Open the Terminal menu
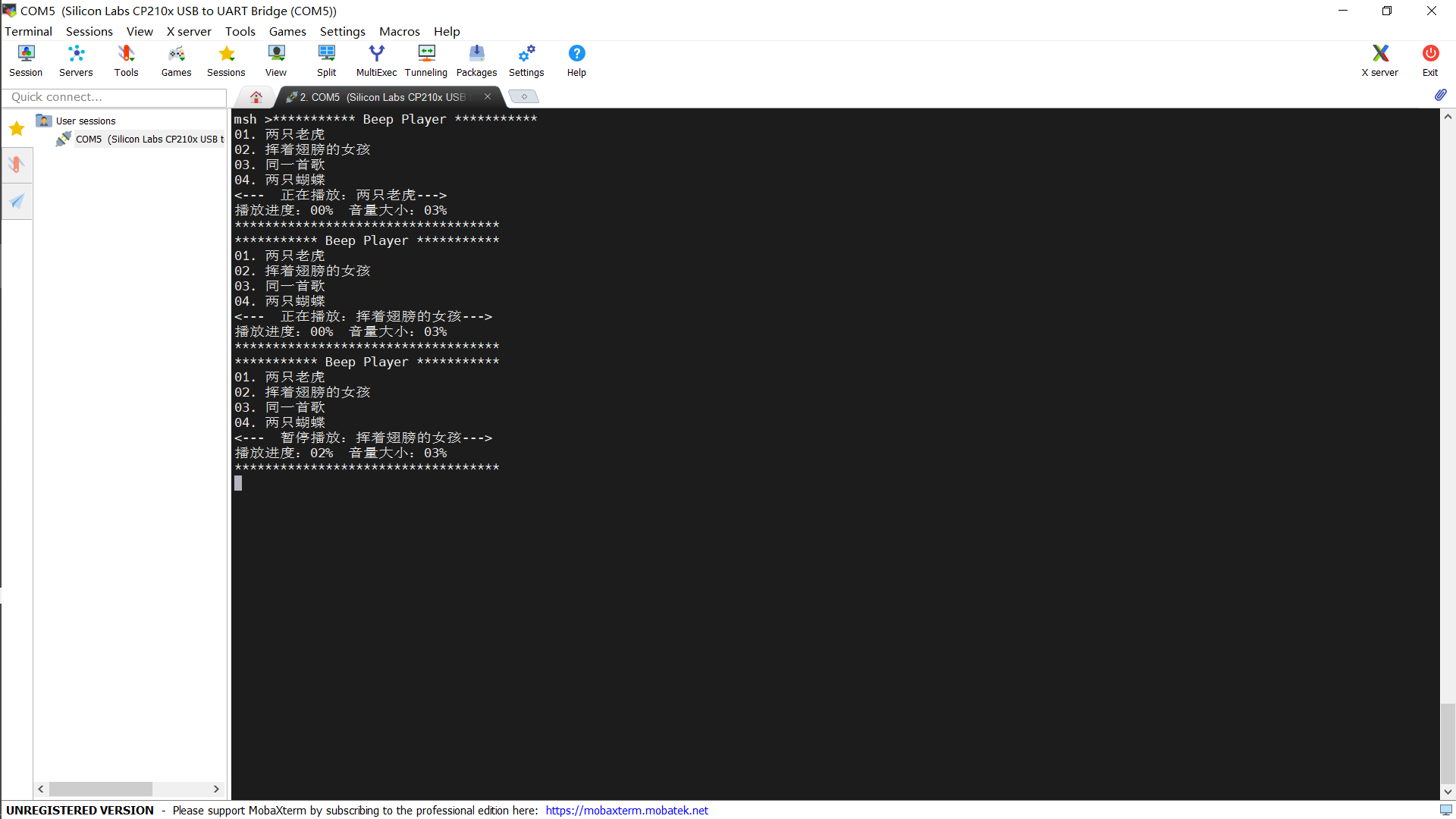The height and width of the screenshot is (819, 1456). (x=28, y=31)
